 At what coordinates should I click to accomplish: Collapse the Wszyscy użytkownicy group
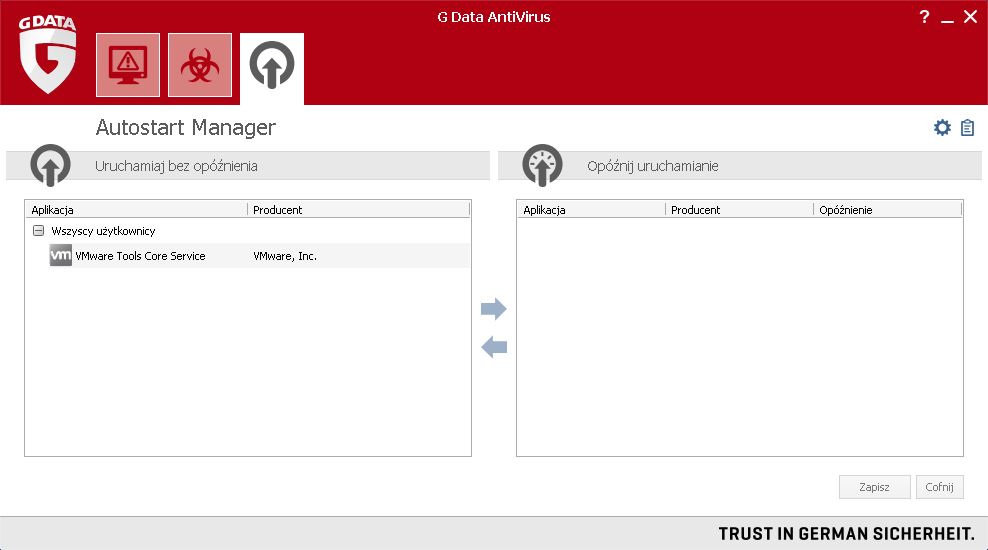point(38,231)
